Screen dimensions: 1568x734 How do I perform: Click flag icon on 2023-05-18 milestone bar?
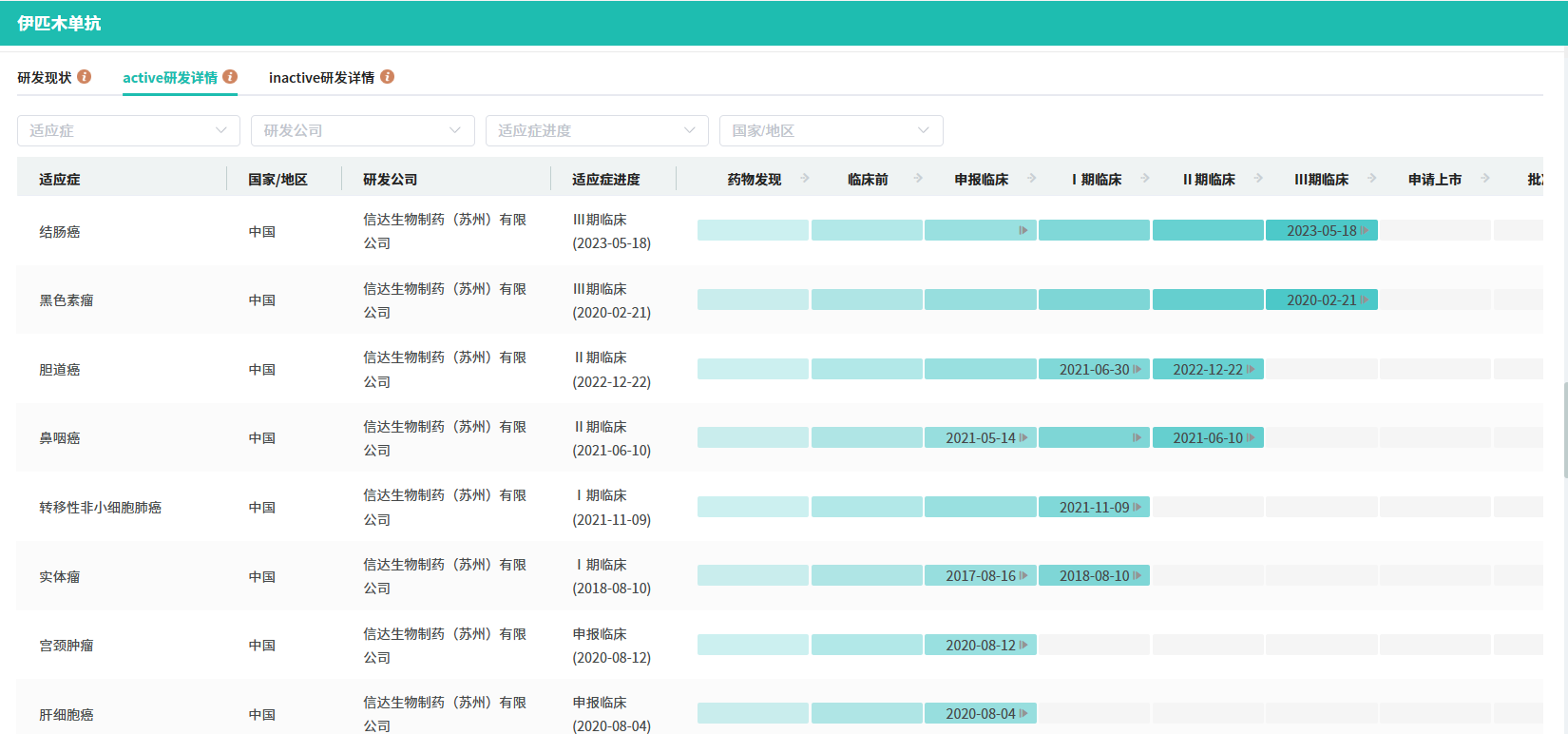tap(1365, 231)
